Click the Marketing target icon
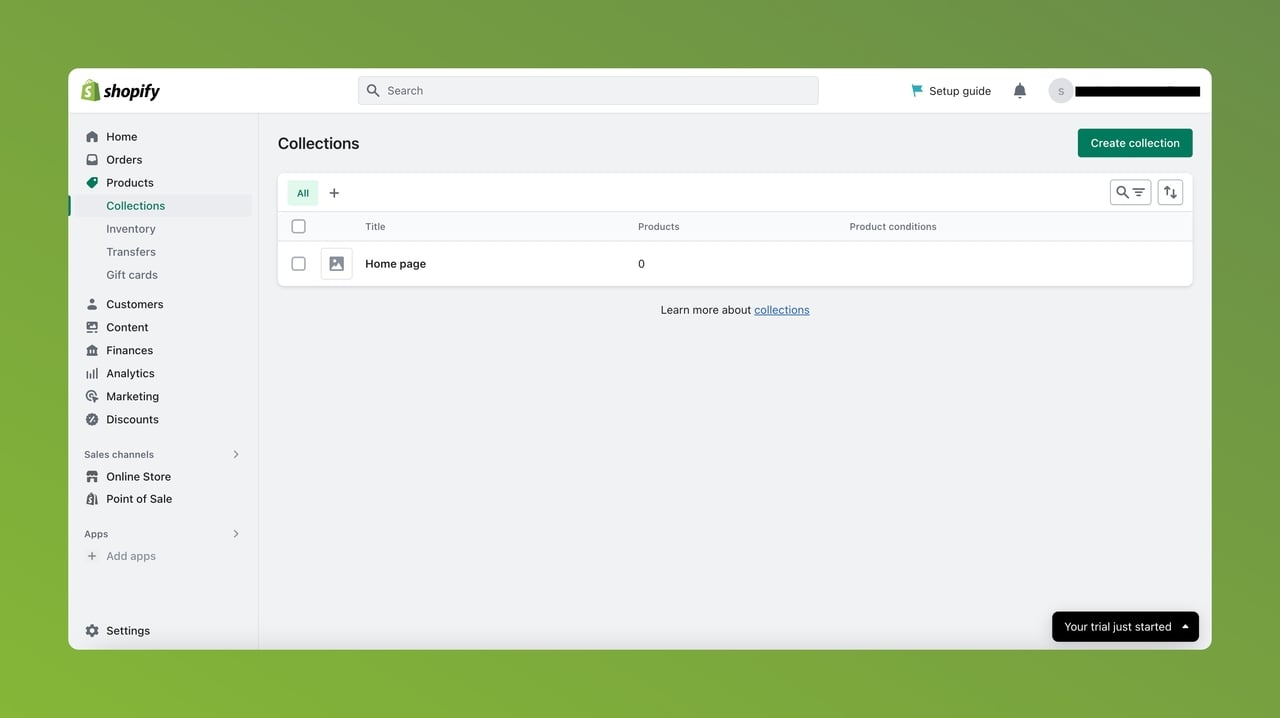1280x718 pixels. point(92,396)
